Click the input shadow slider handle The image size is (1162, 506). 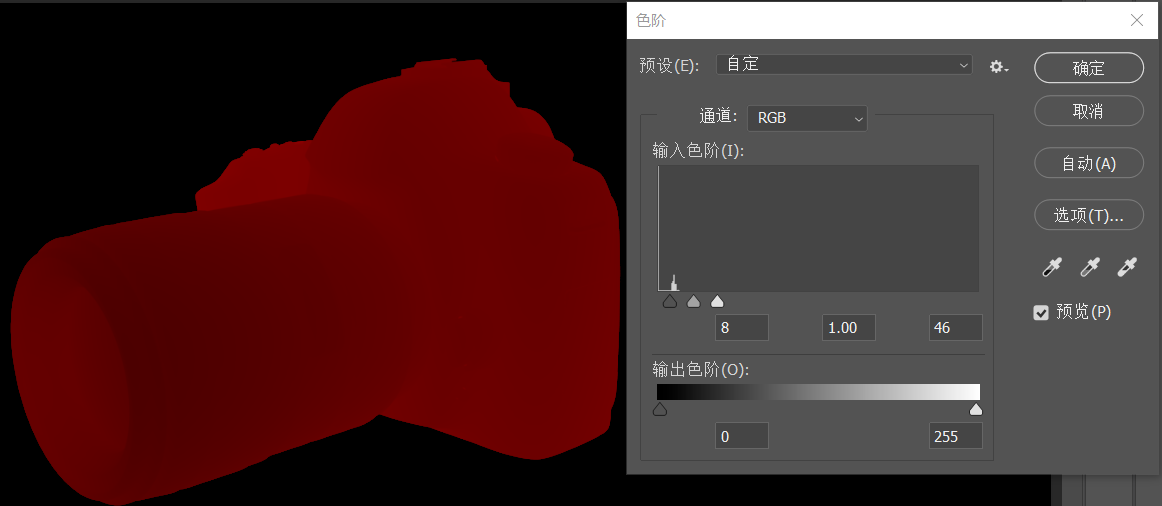[669, 301]
